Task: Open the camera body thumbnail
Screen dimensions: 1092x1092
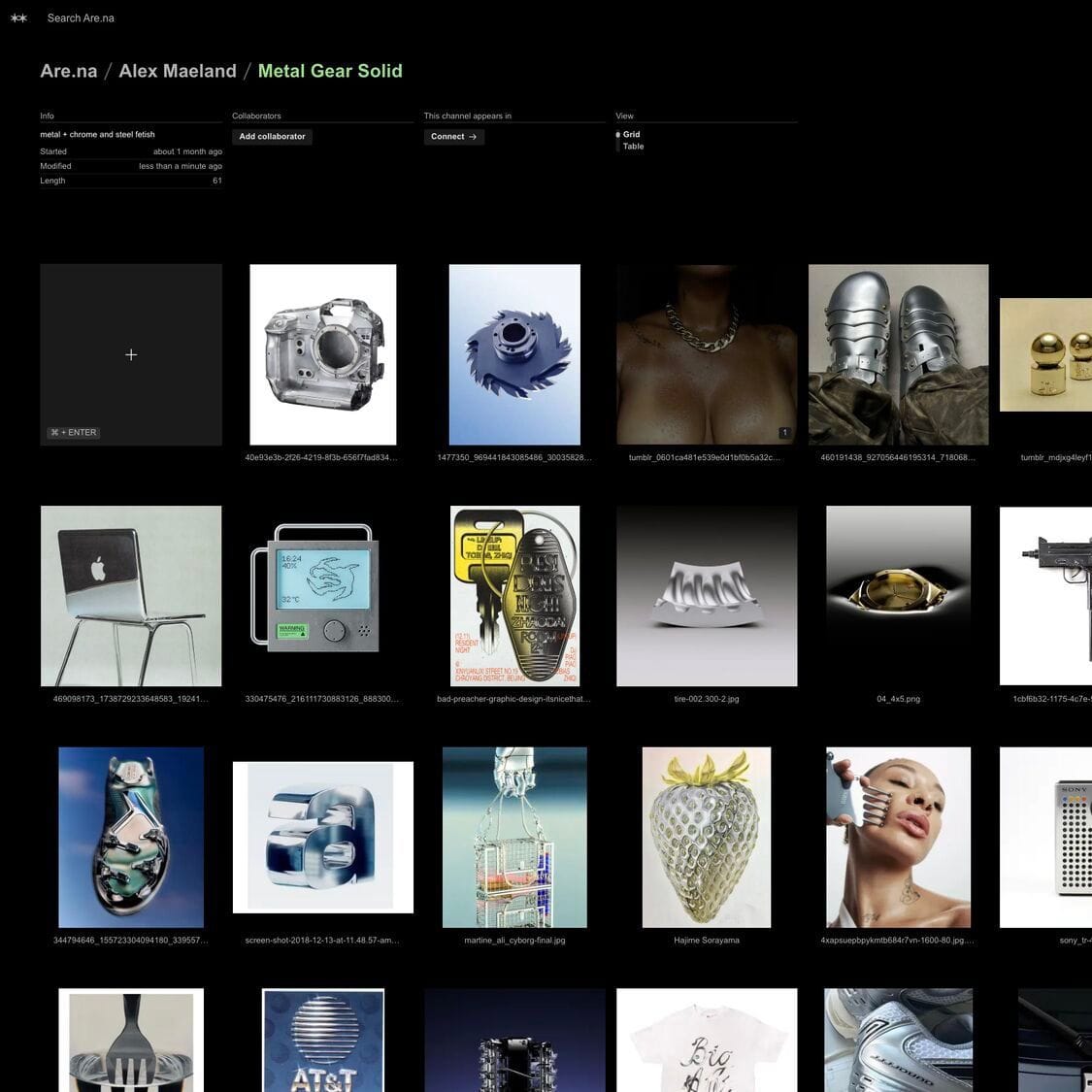Action: point(323,354)
